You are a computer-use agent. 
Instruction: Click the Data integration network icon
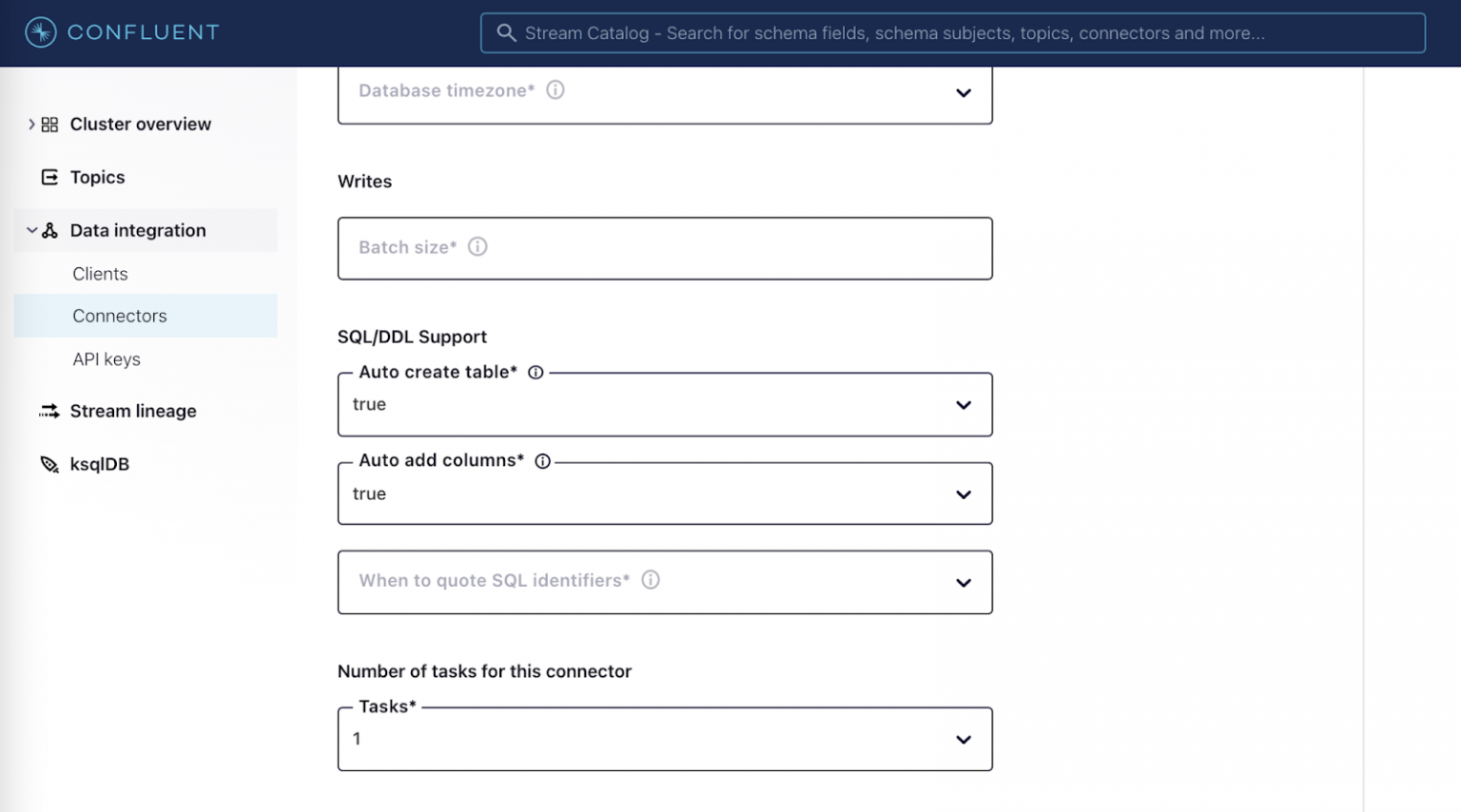point(49,230)
